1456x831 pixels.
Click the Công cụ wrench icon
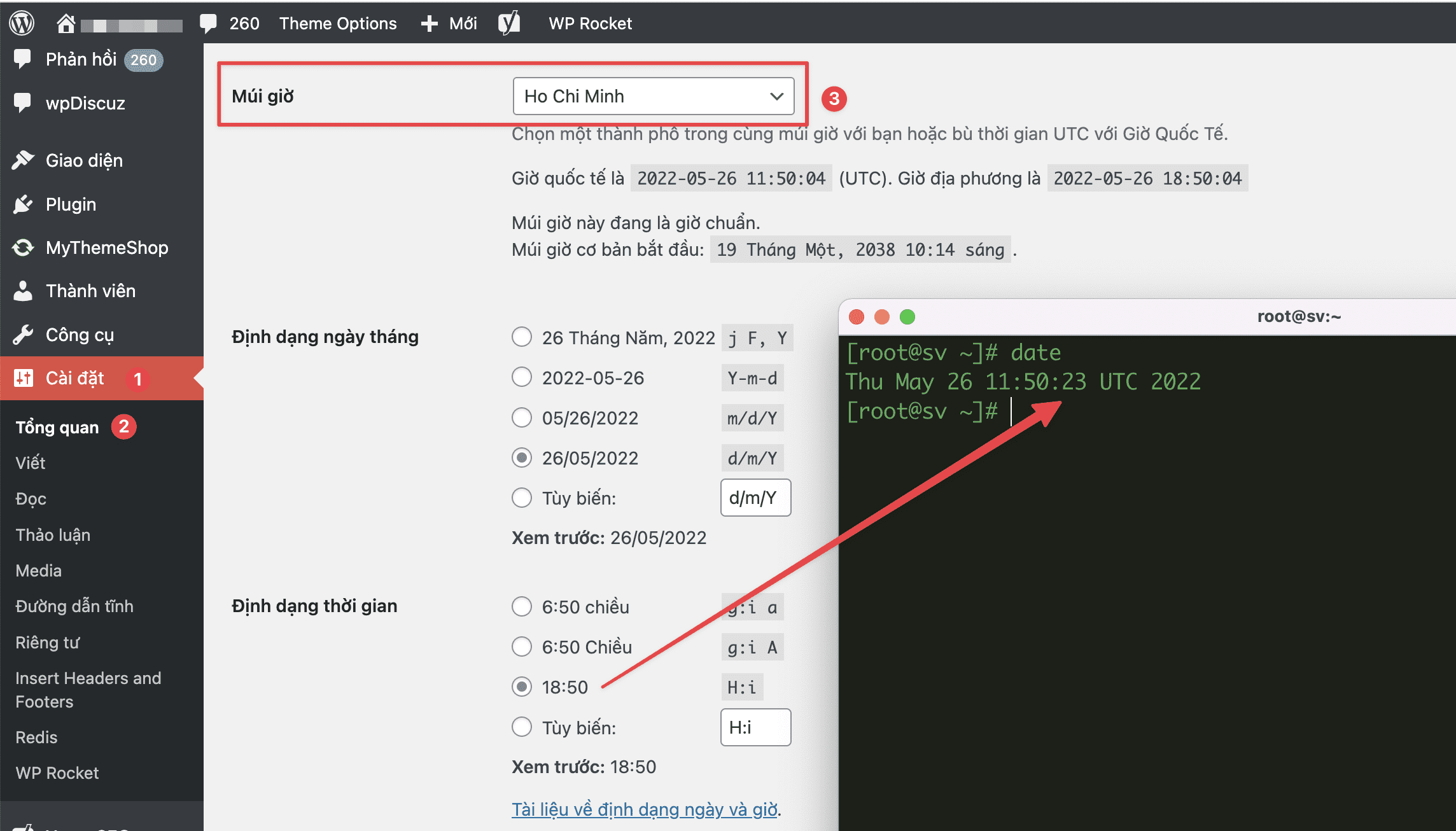click(x=24, y=334)
